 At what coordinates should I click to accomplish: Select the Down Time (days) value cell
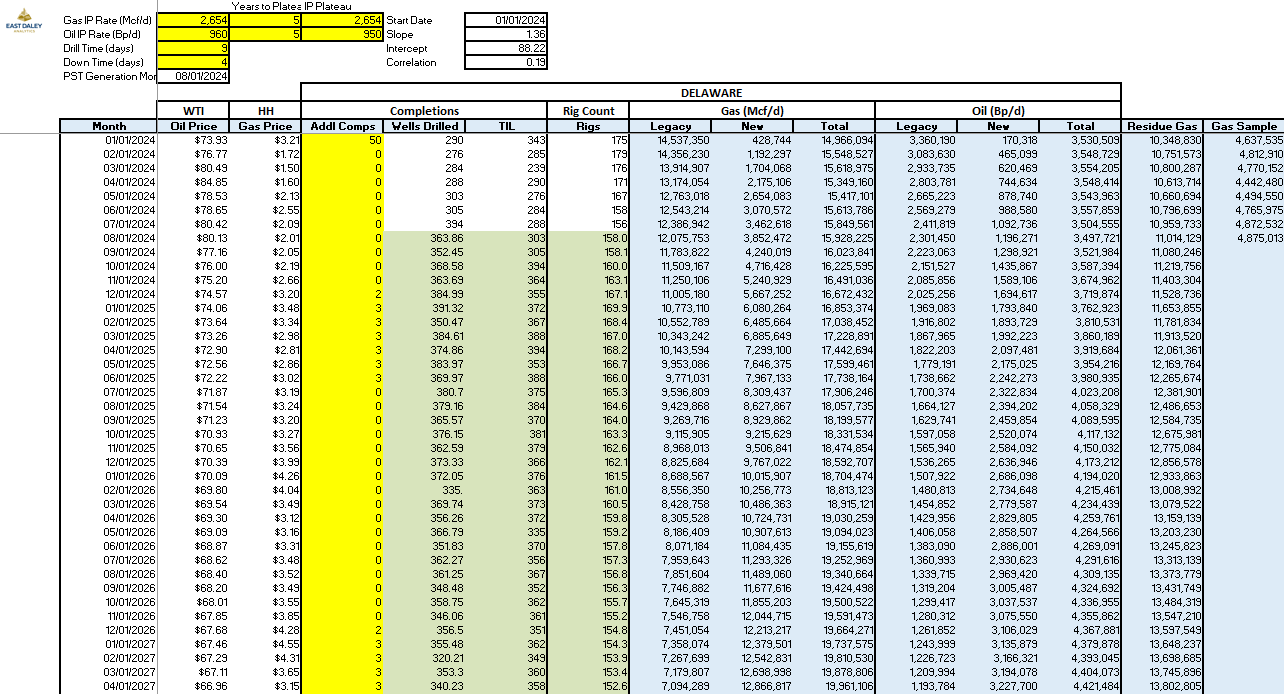193,62
